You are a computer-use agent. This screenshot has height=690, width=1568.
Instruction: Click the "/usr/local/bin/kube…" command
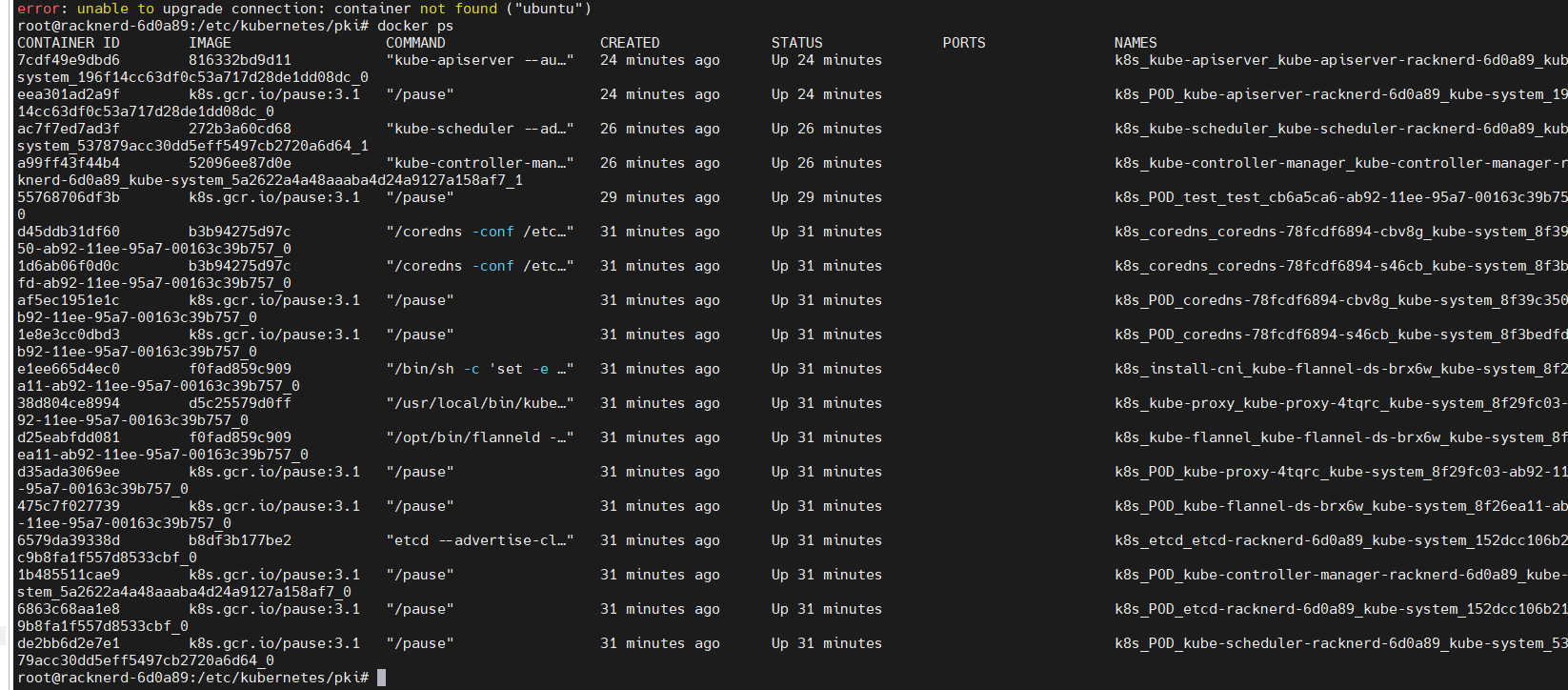pyautogui.click(x=480, y=403)
